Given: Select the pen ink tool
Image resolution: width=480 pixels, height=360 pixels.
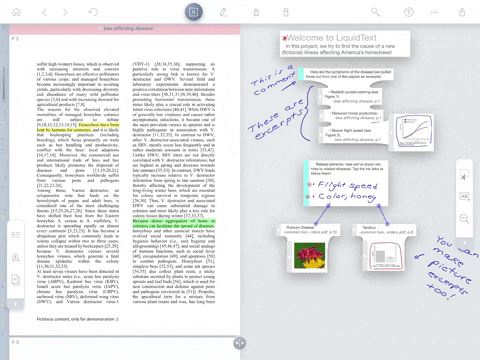Looking at the screenshot, I should 223,12.
